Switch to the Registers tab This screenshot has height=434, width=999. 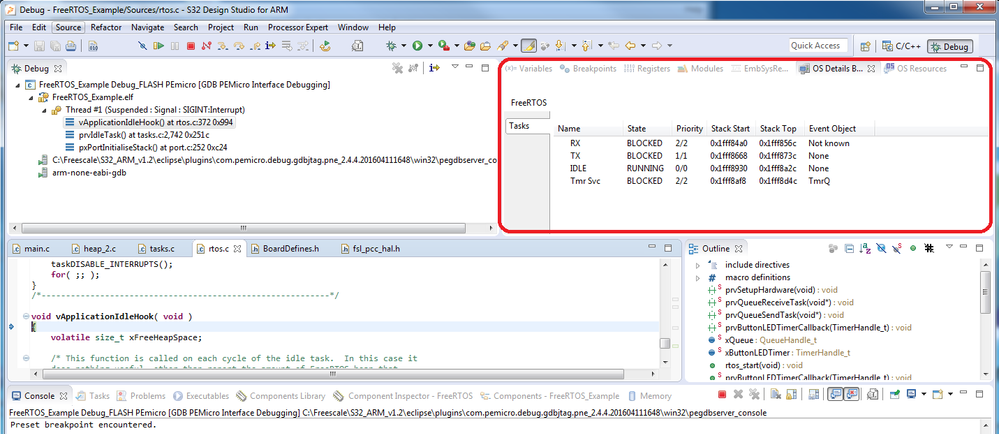pyautogui.click(x=647, y=68)
